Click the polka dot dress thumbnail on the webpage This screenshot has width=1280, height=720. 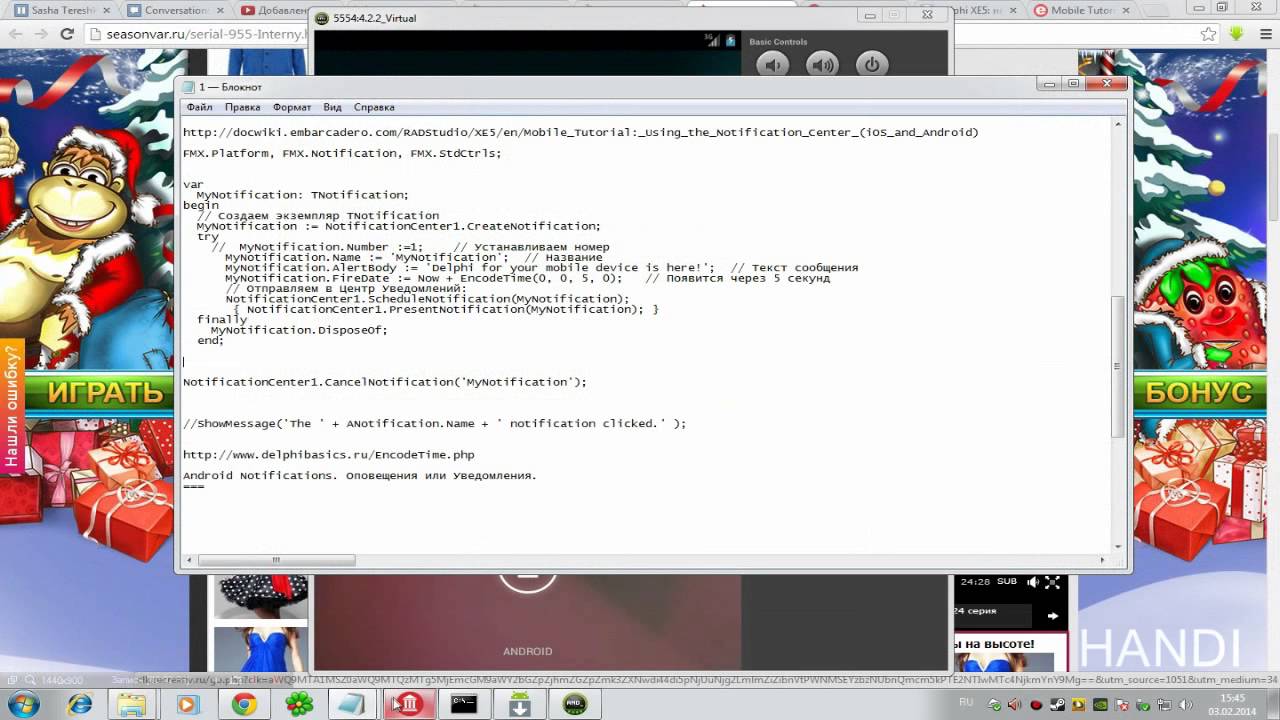(x=260, y=597)
